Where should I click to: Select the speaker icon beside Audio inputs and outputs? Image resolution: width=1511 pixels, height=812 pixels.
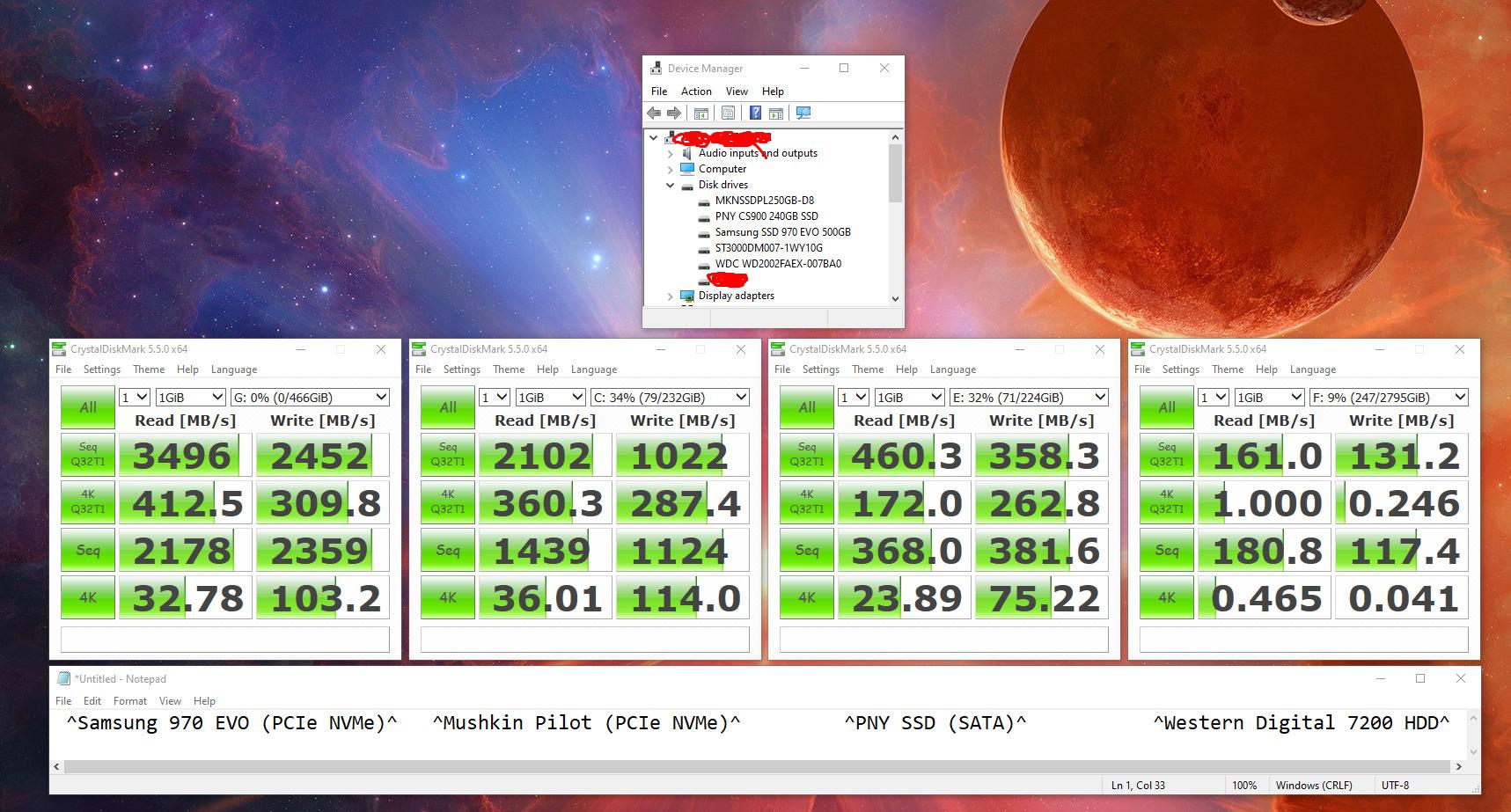pyautogui.click(x=687, y=153)
